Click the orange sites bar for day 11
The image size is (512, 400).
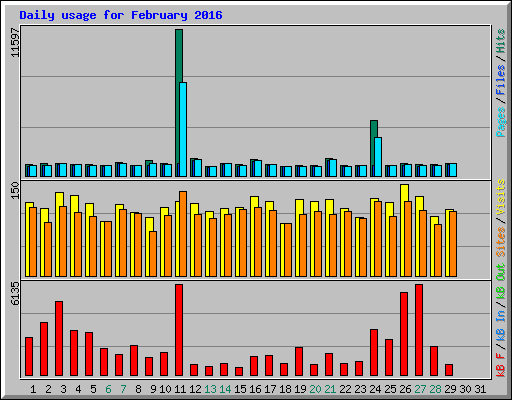click(183, 234)
